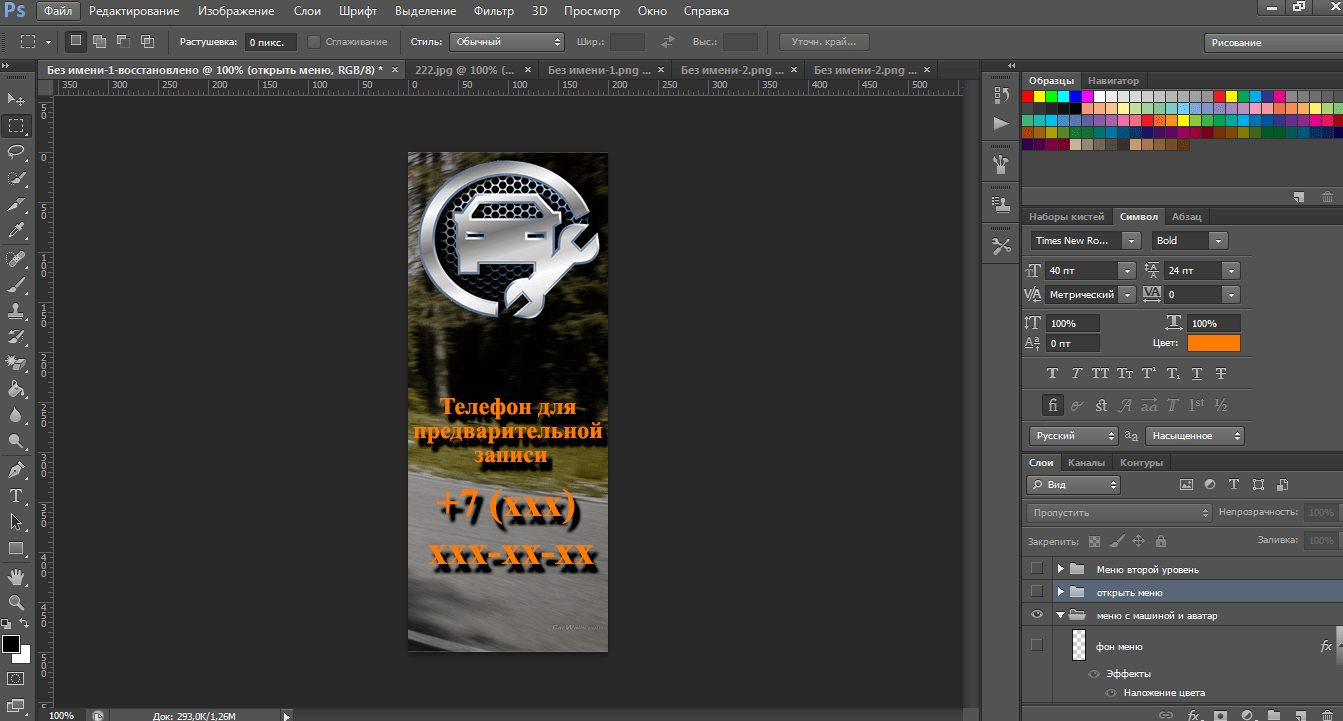Click the 'Растушевка' pixel input field
Screen dimensions: 1343x721
click(270, 42)
